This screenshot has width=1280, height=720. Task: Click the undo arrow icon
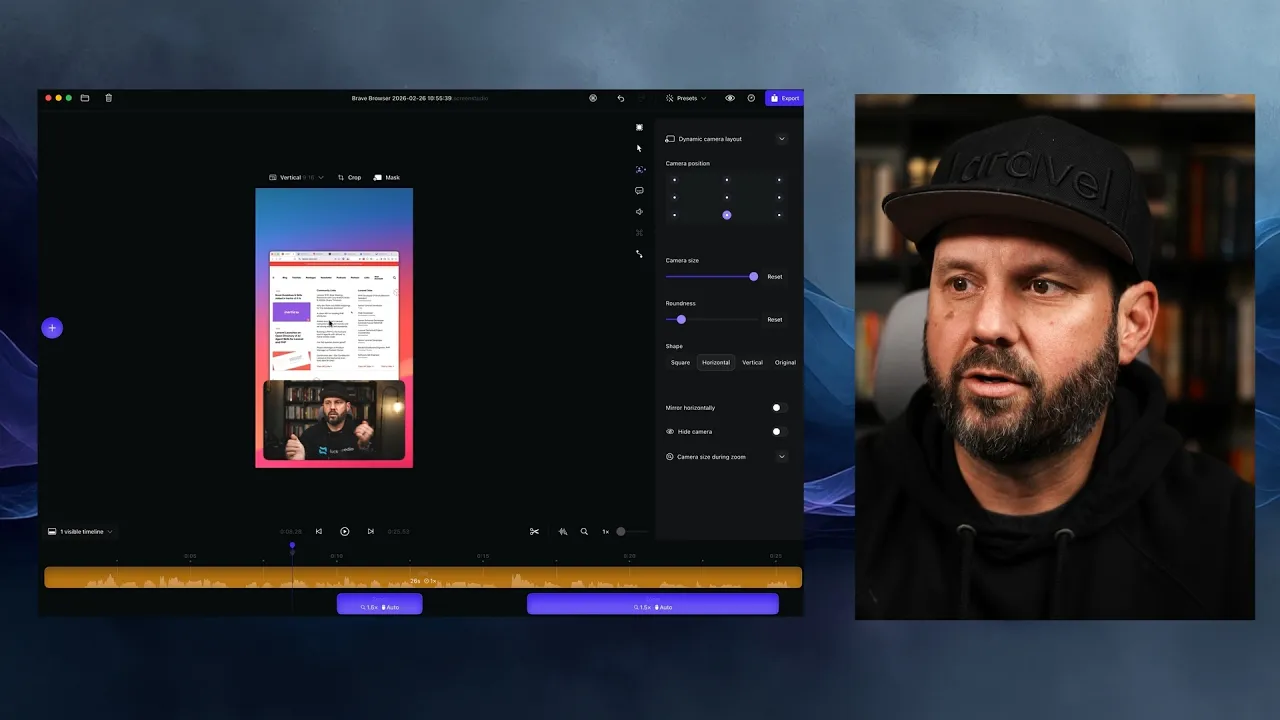click(621, 98)
